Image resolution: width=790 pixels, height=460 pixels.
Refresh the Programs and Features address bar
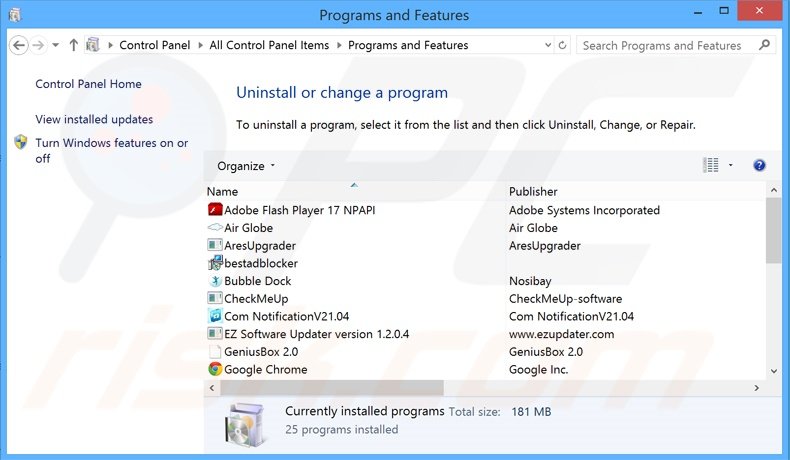click(x=562, y=45)
